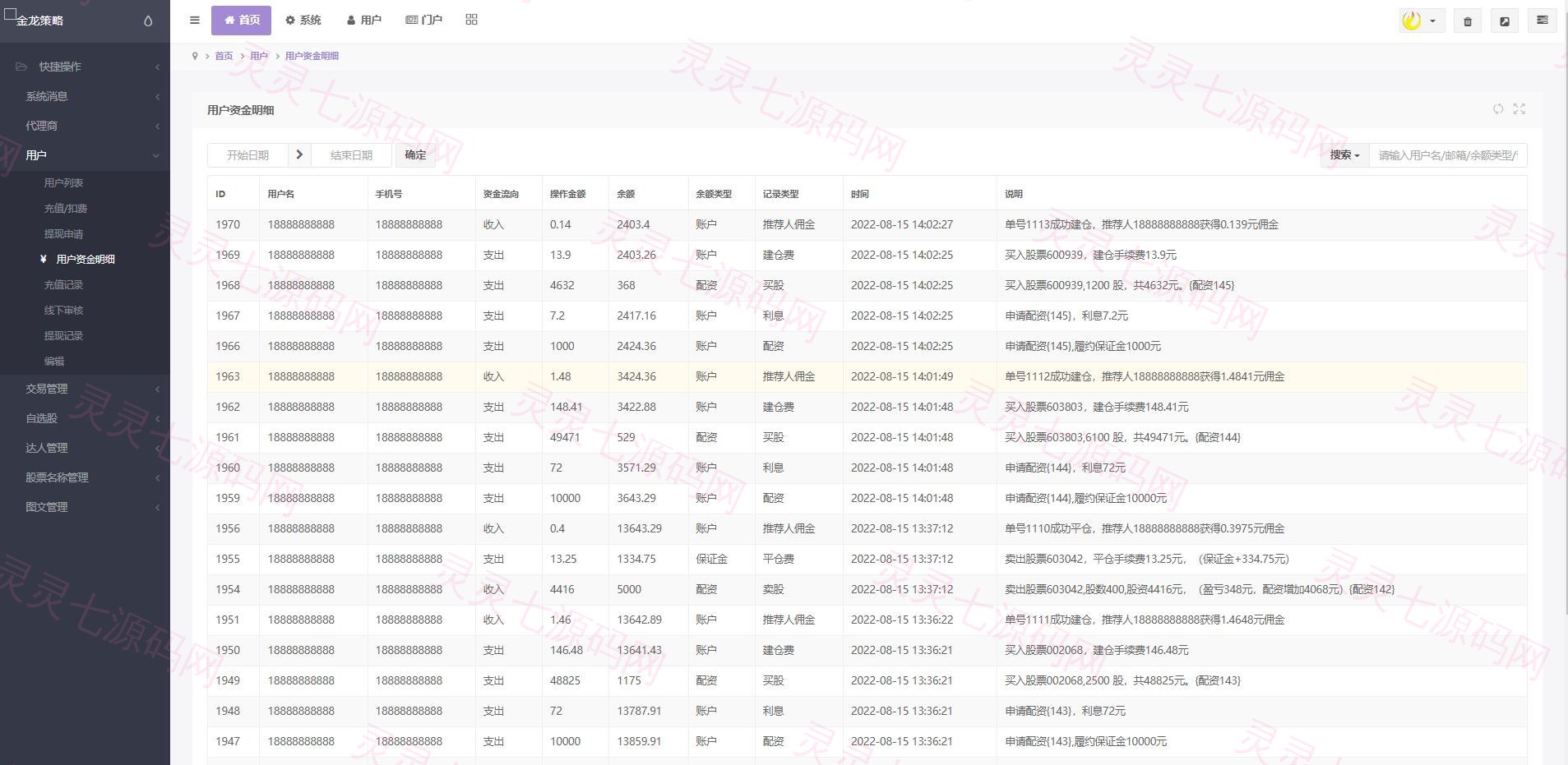The height and width of the screenshot is (765, 1568).
Task: Open the 首页 top tab
Action: [241, 21]
